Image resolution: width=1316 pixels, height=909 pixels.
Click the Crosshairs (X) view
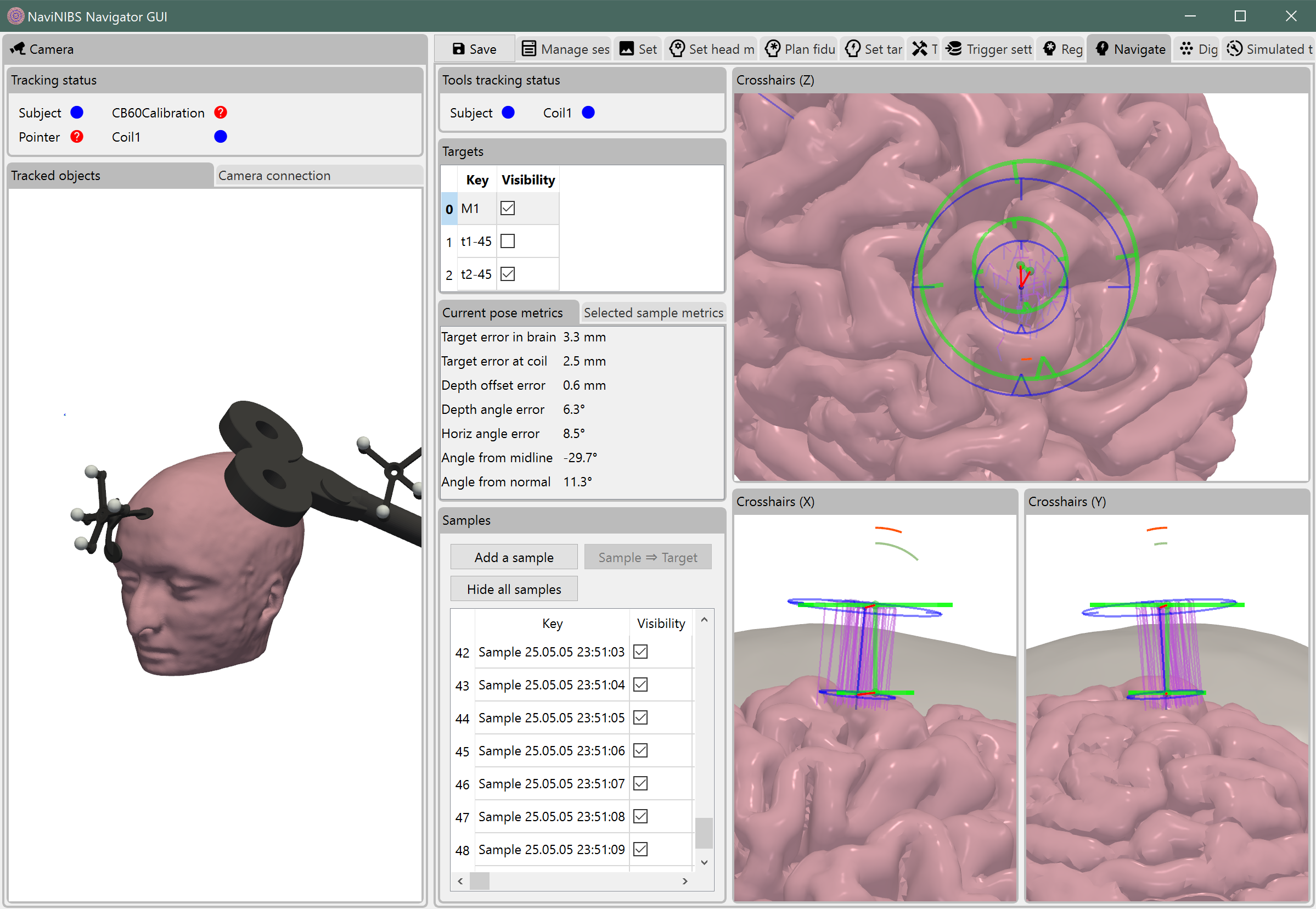point(875,709)
